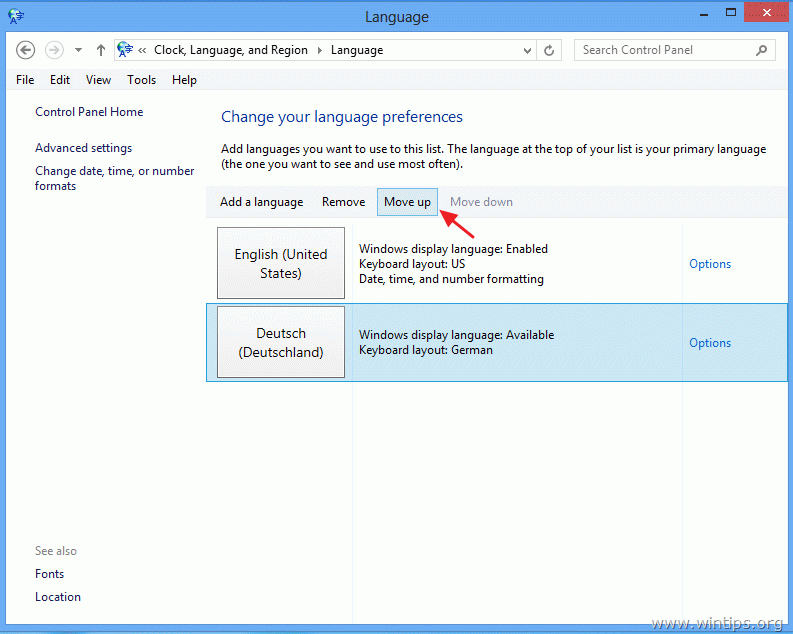Click 'Windows display language: Enabled' text
The height and width of the screenshot is (634, 793).
453,249
